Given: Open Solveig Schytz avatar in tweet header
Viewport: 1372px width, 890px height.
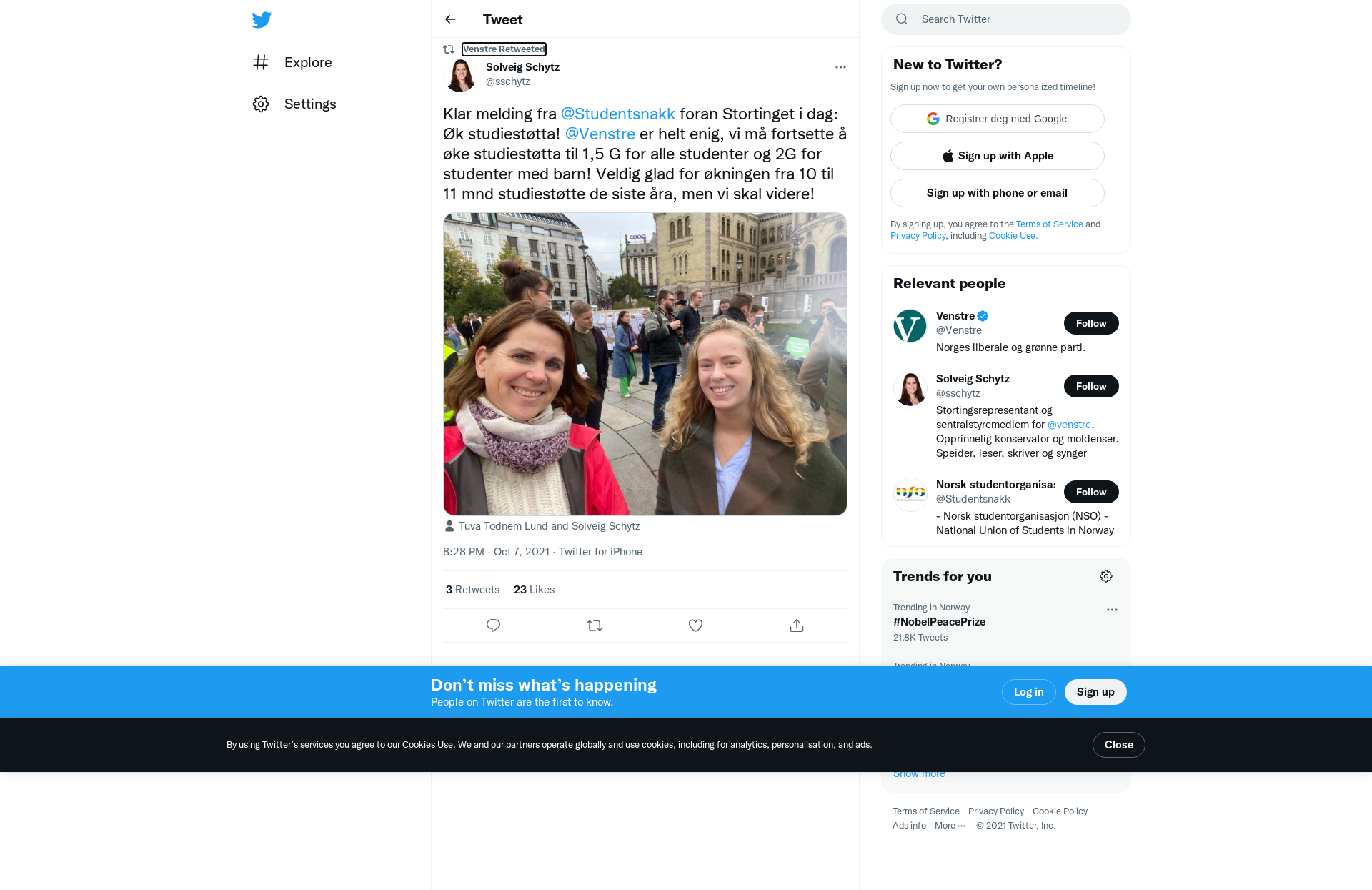Looking at the screenshot, I should click(461, 74).
